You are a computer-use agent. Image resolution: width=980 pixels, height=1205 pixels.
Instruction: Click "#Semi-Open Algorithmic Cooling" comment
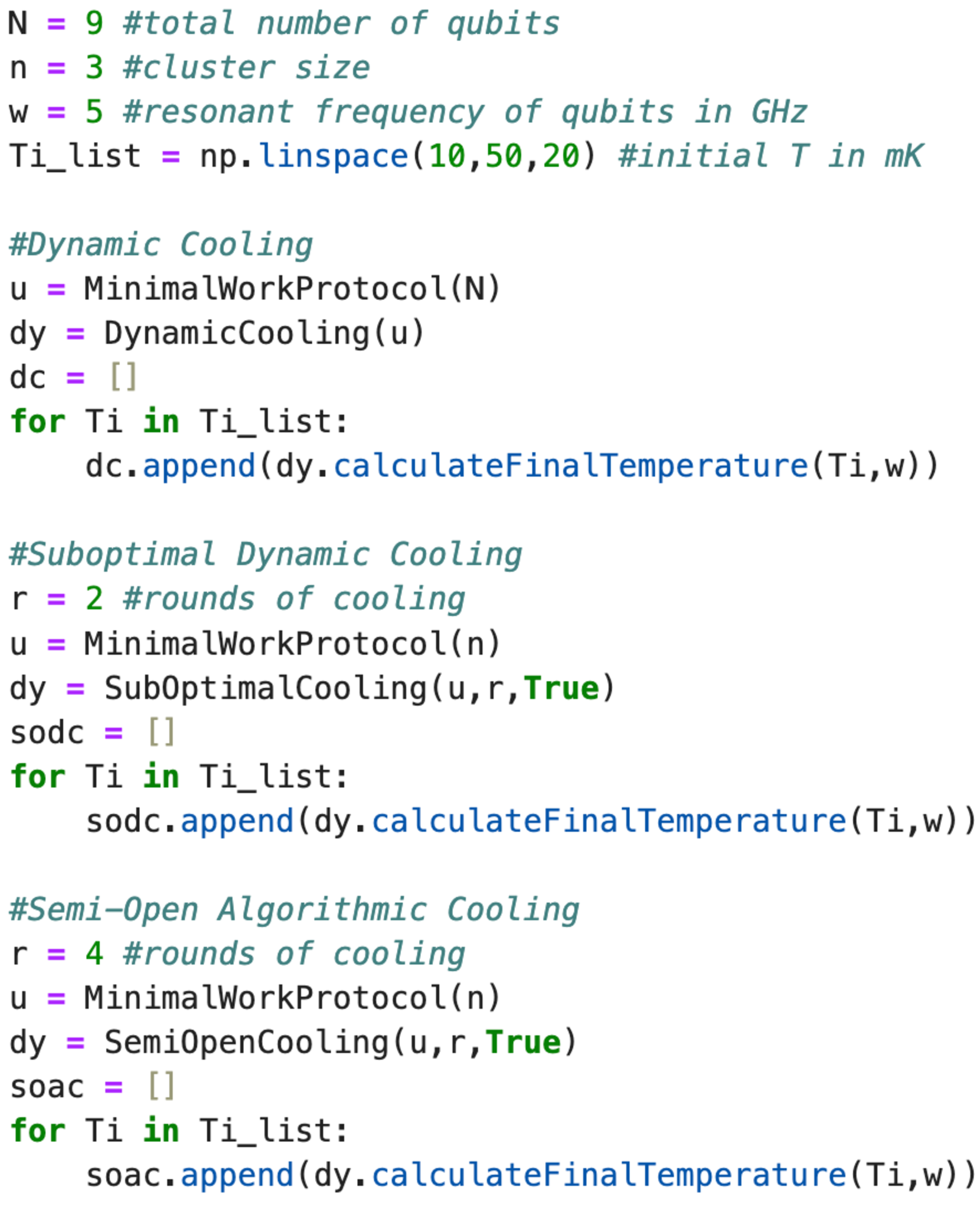point(294,910)
